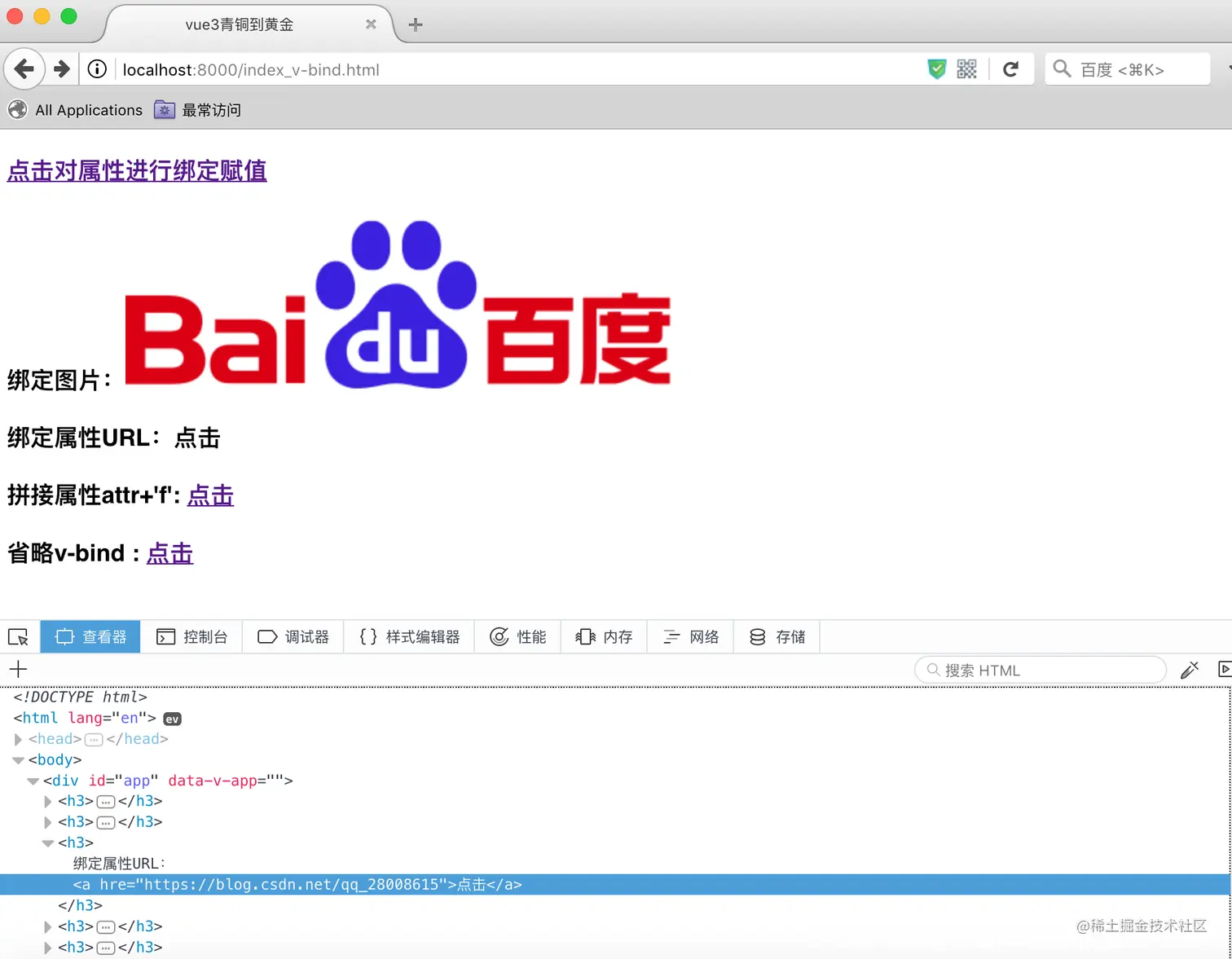Viewport: 1232px width, 959px height.
Task: Click inside the 搜索 HTML search field
Action: [1040, 669]
